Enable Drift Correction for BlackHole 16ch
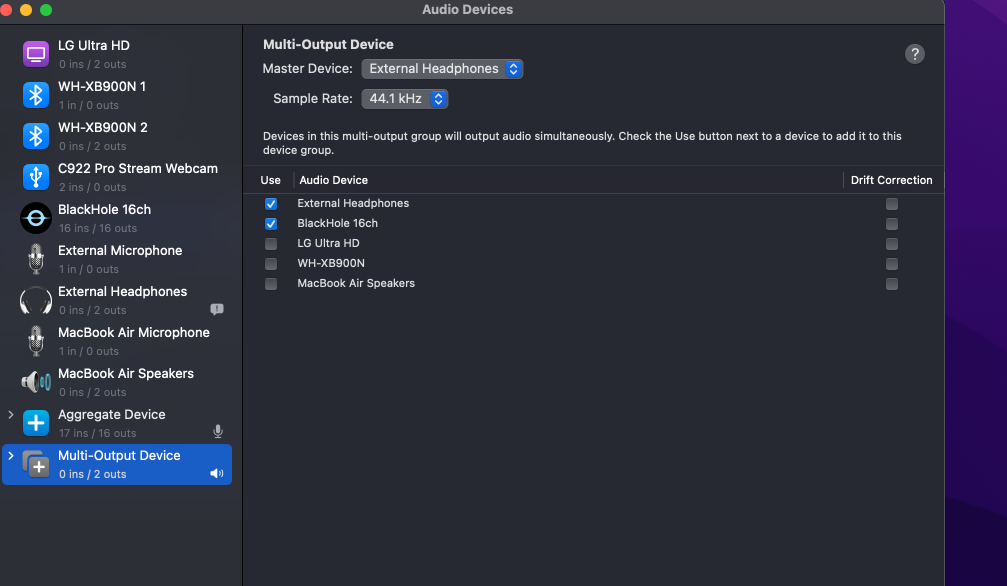This screenshot has height=586, width=1007. 892,224
